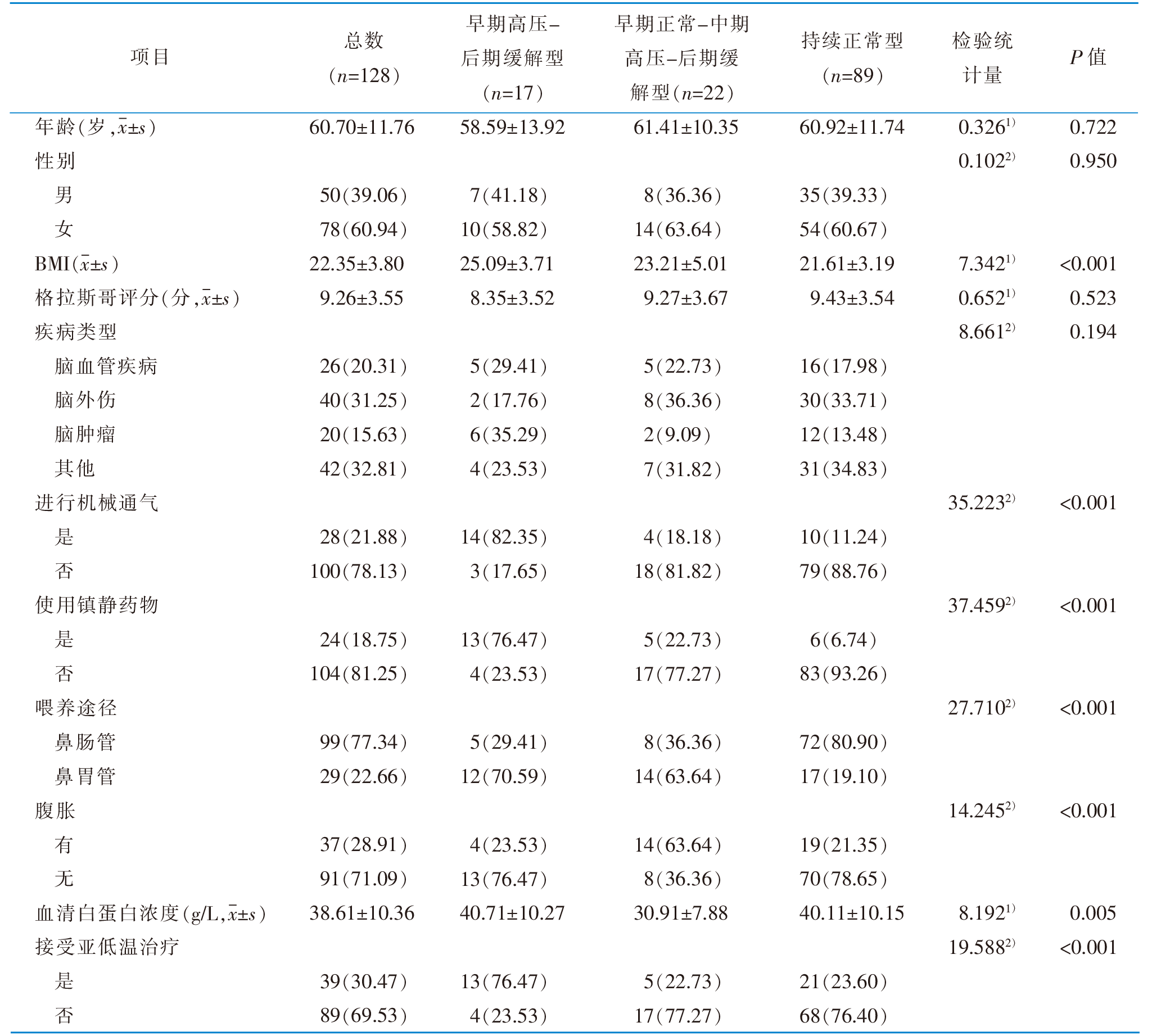Select the 血清白蛋白浓度 row label
1152x1036 pixels.
(x=150, y=913)
